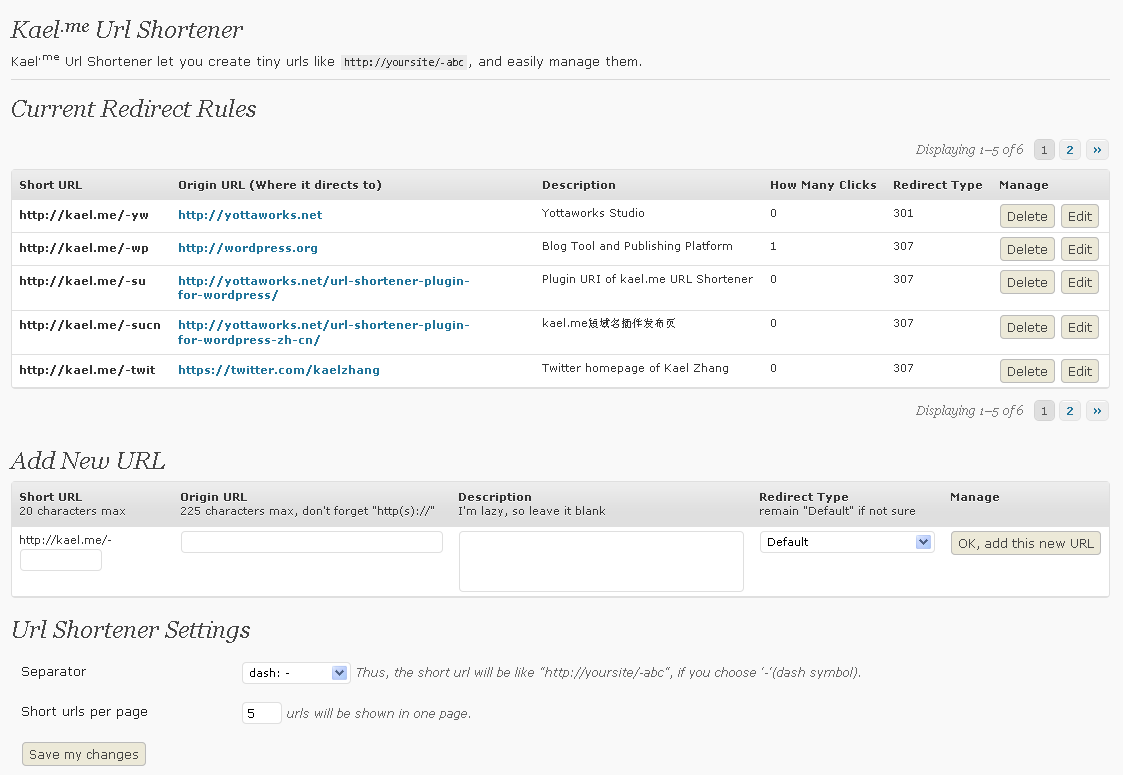This screenshot has height=775, width=1123.
Task: Click the Short URL column header
Action: 51,185
